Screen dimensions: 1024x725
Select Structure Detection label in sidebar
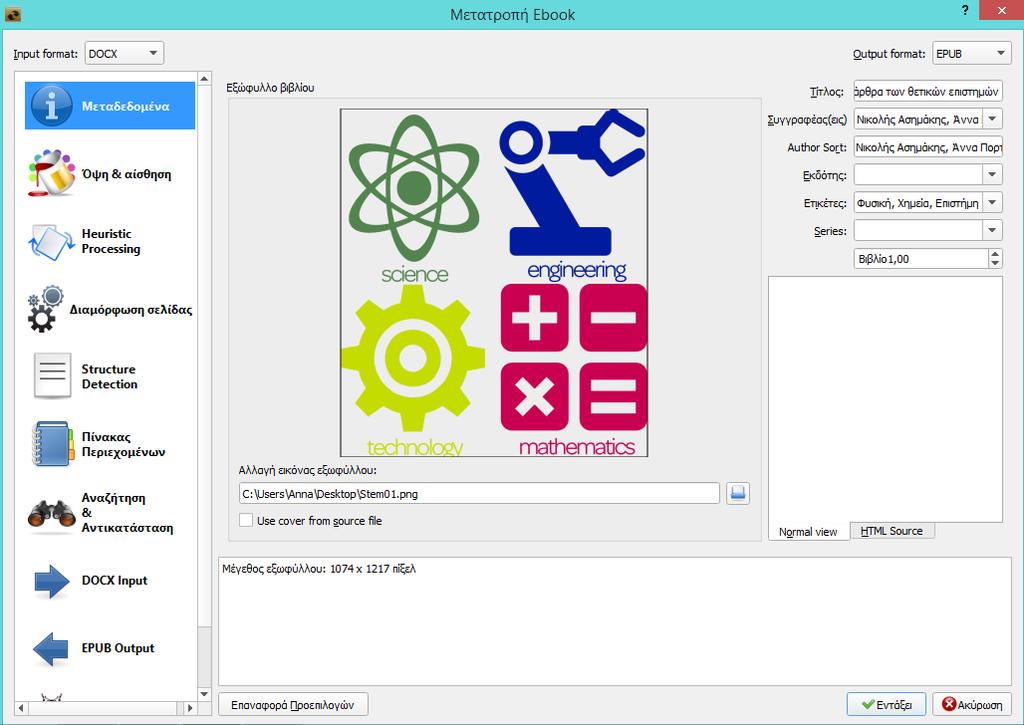(109, 376)
